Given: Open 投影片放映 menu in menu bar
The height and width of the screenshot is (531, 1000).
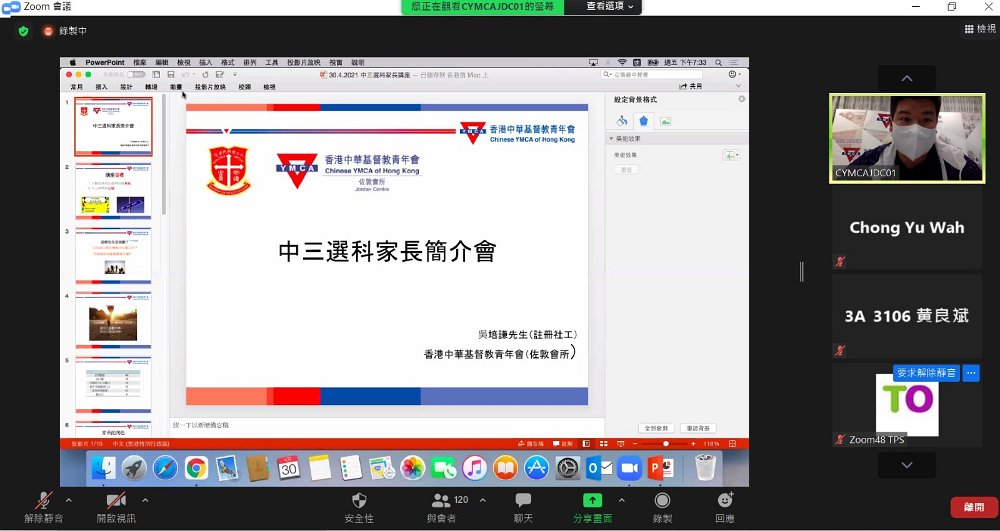Looking at the screenshot, I should [304, 62].
